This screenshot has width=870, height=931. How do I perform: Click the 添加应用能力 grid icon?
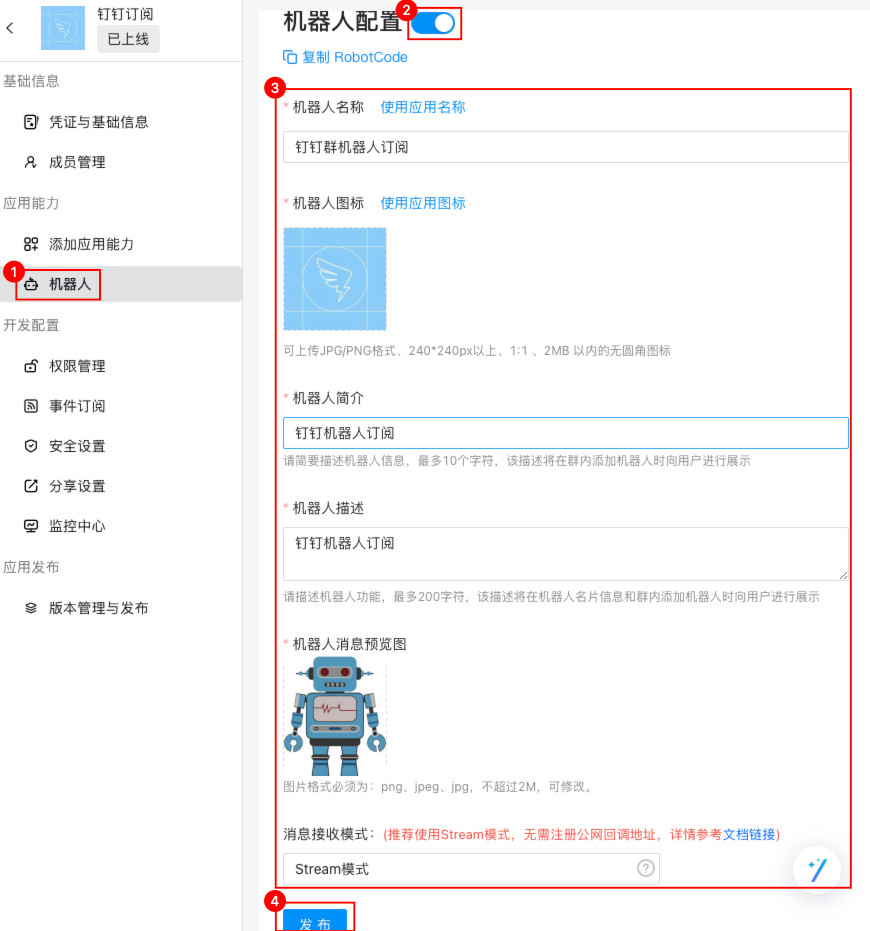pyautogui.click(x=31, y=244)
